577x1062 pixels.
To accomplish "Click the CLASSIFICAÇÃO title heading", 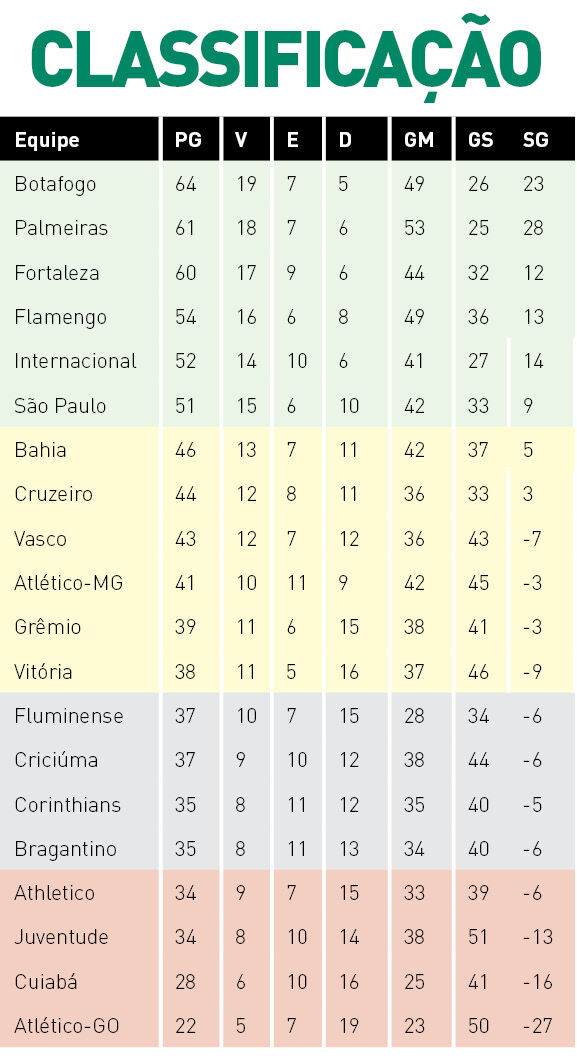I will tap(286, 58).
